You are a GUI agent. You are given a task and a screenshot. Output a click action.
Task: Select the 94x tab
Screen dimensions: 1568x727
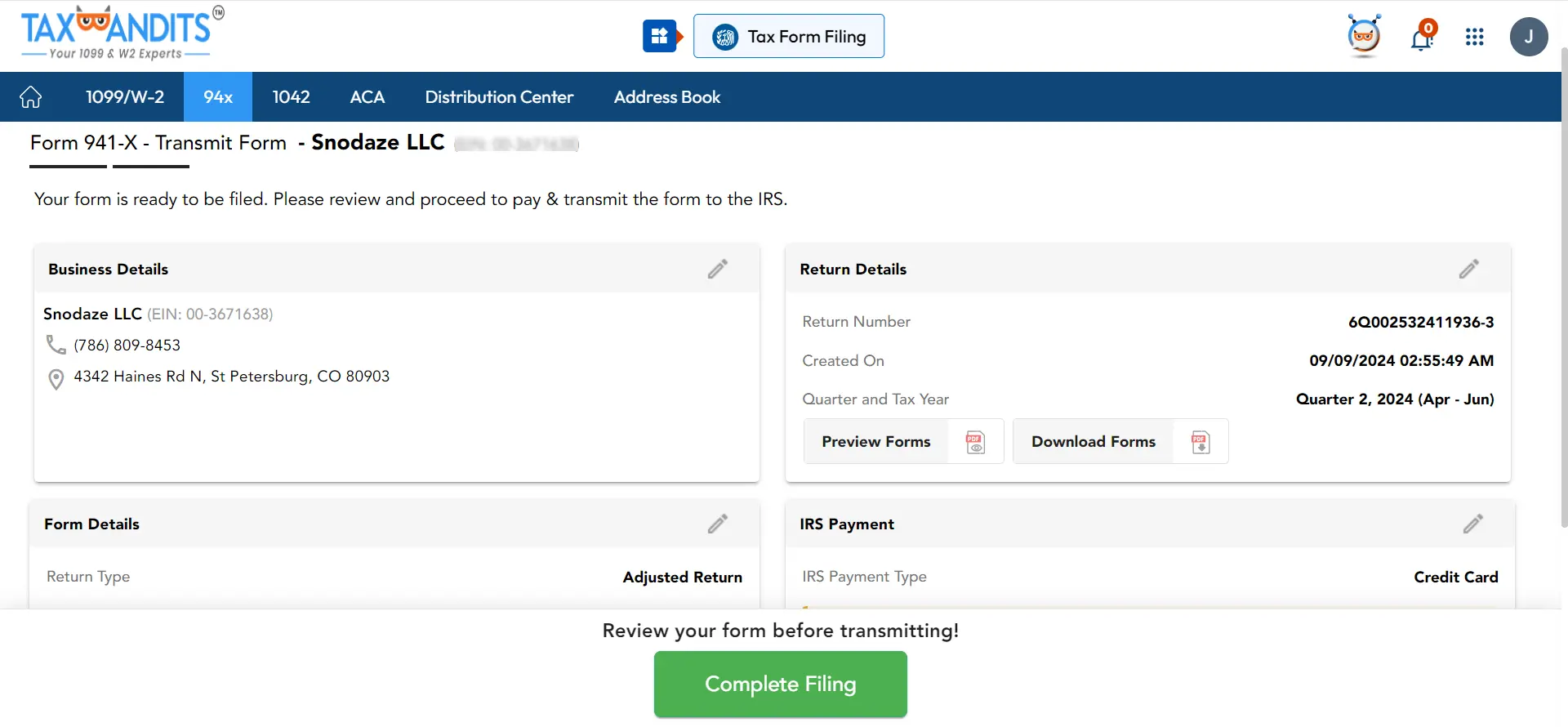pos(218,97)
